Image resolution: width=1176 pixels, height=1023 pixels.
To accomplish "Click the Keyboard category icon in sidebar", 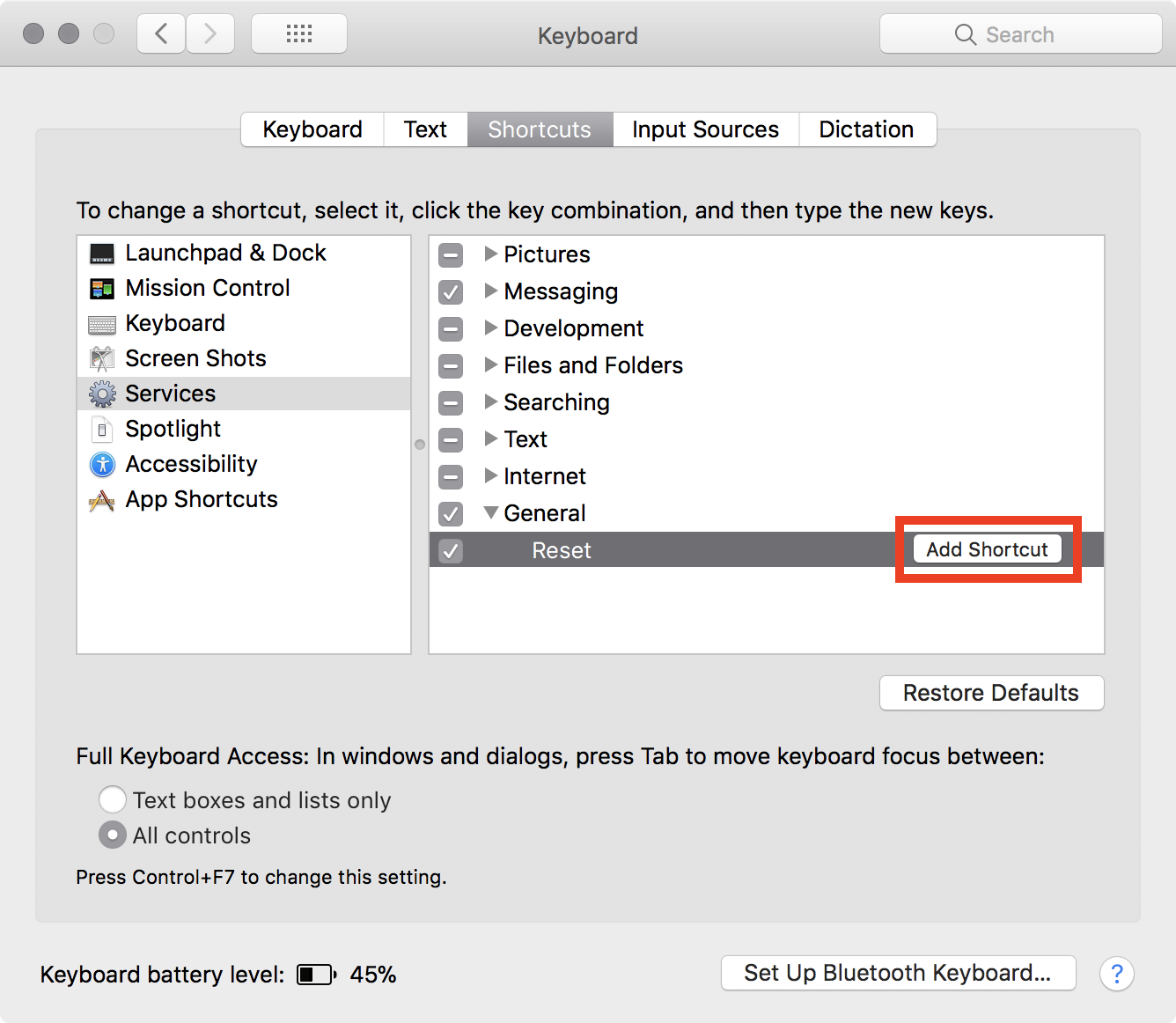I will click(x=102, y=325).
